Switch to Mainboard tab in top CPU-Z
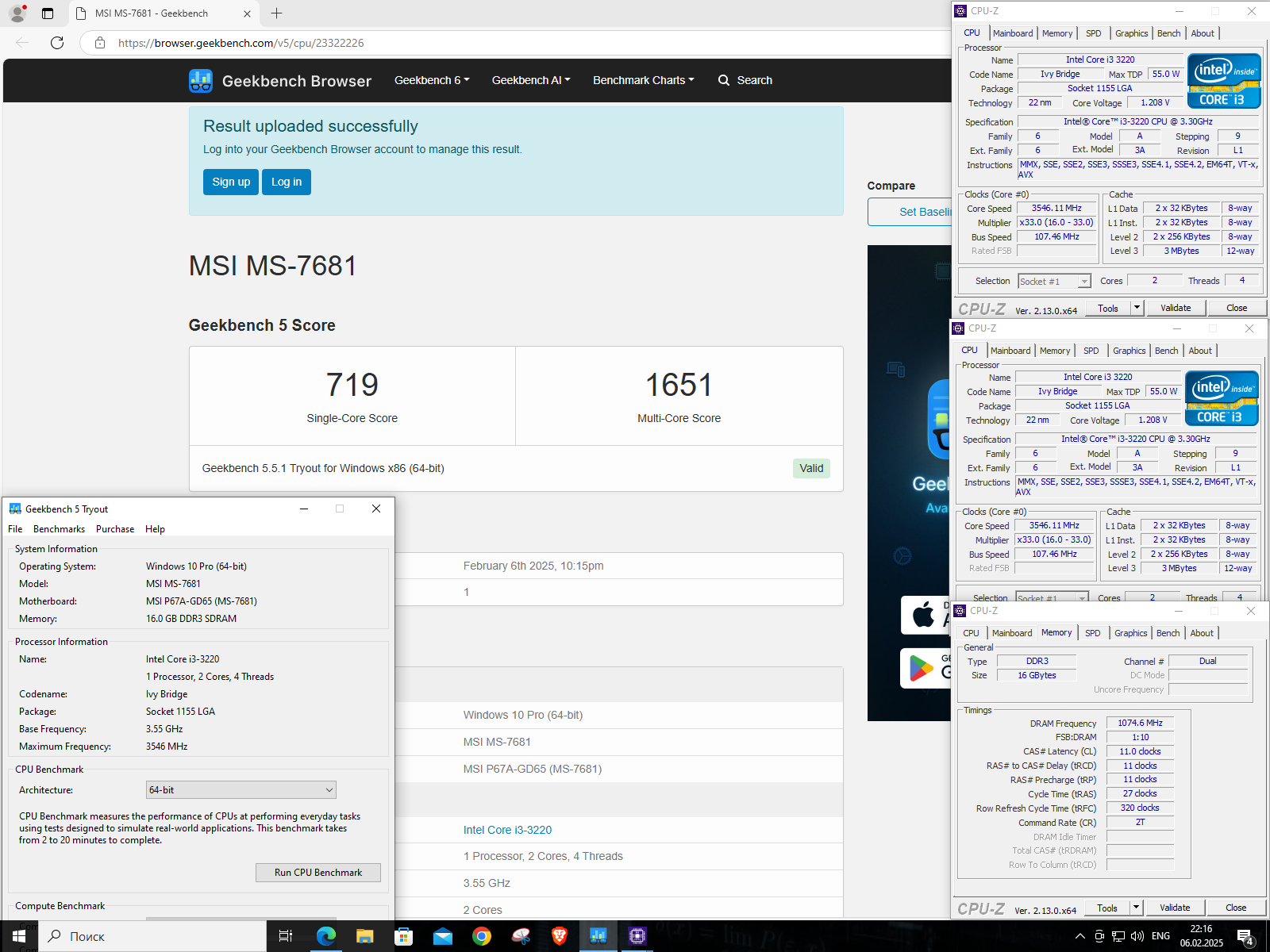This screenshot has width=1270, height=952. click(x=1013, y=33)
